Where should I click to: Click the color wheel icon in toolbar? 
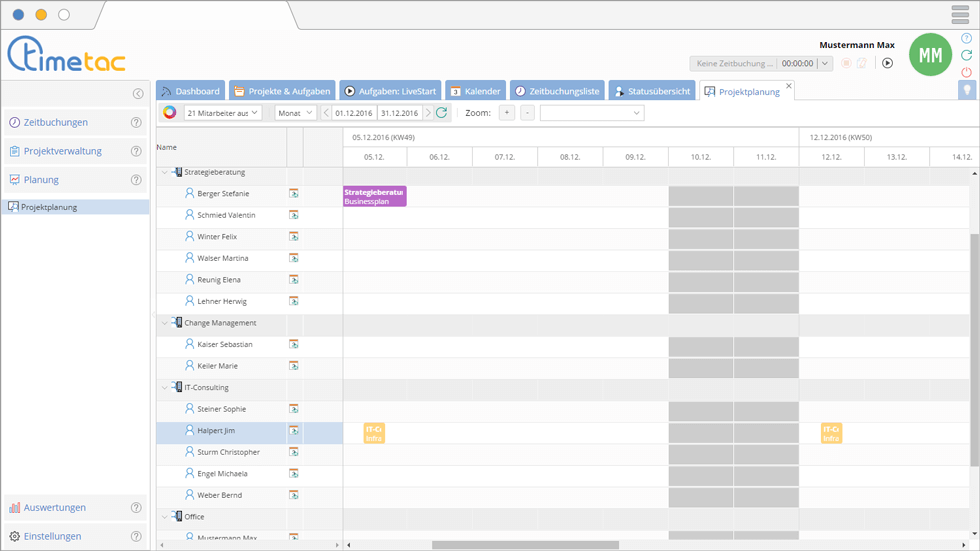click(x=170, y=113)
